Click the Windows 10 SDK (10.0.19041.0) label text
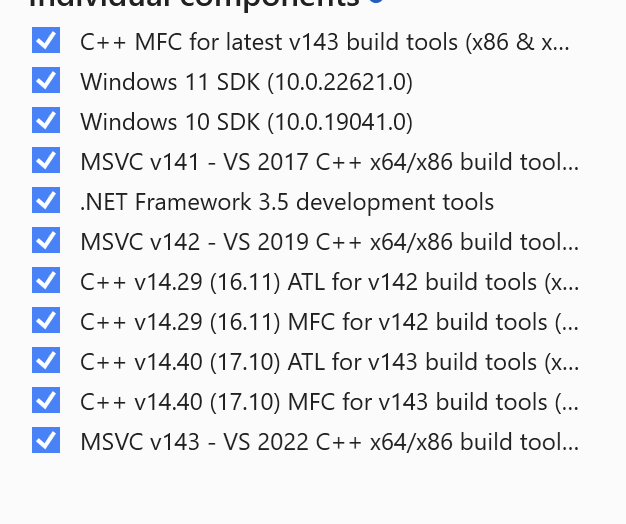626x524 pixels. (x=246, y=122)
